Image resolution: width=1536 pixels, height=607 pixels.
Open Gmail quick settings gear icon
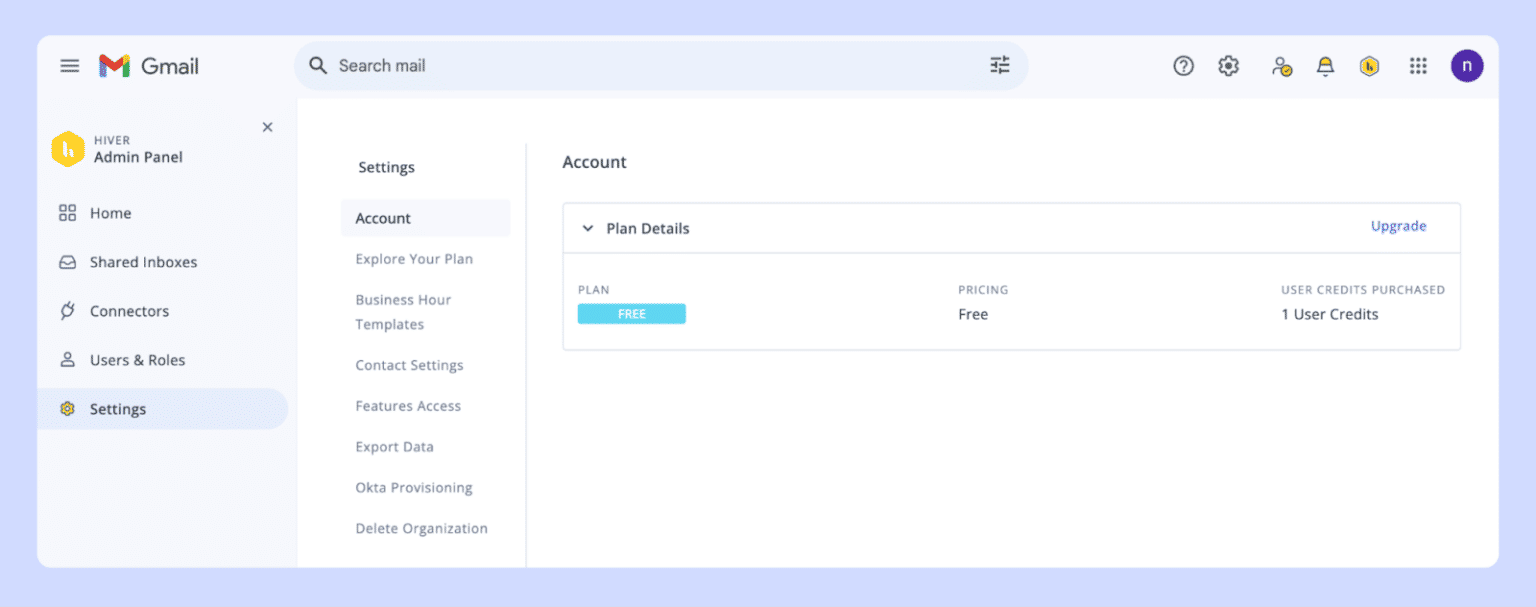coord(1228,65)
